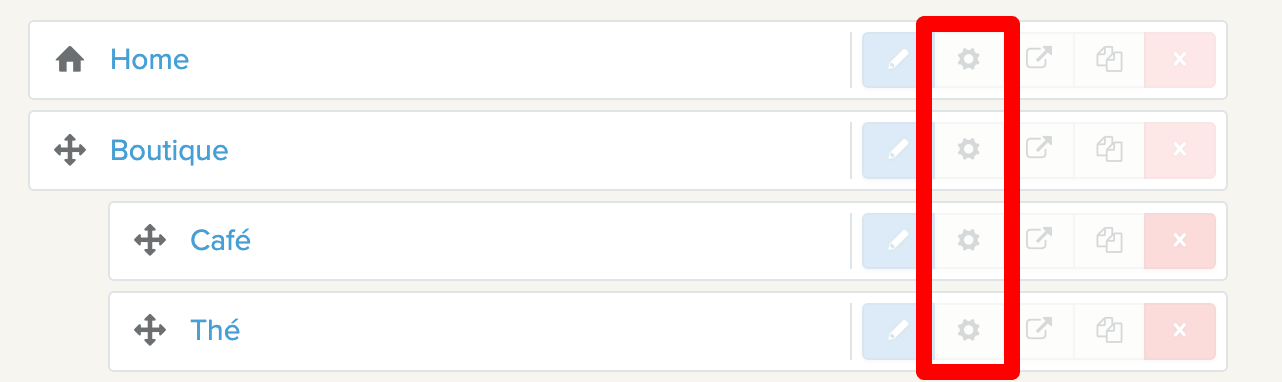Open the Boutique page link
1282x382 pixels.
[169, 151]
